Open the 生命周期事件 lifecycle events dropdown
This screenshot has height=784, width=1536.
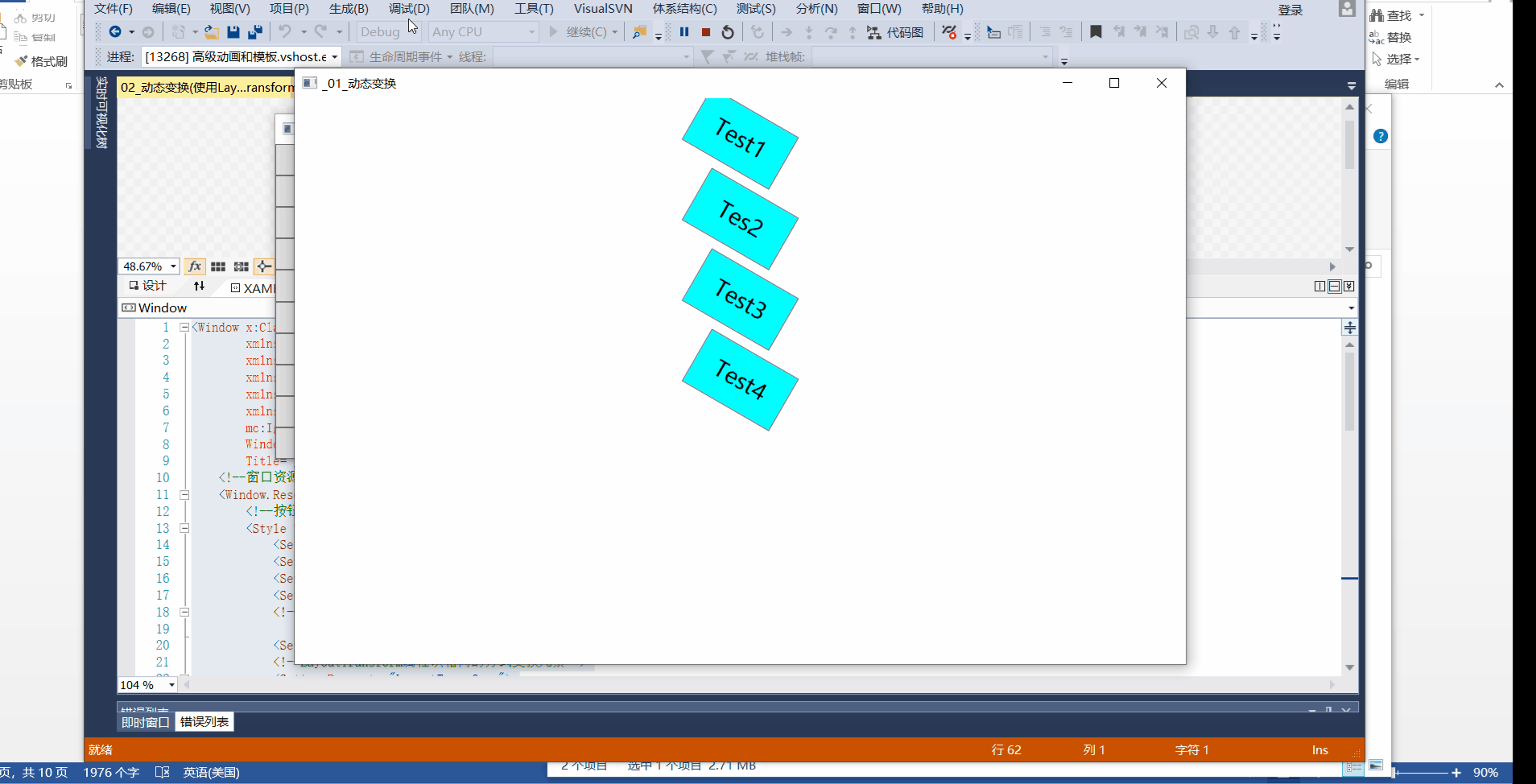pyautogui.click(x=449, y=57)
